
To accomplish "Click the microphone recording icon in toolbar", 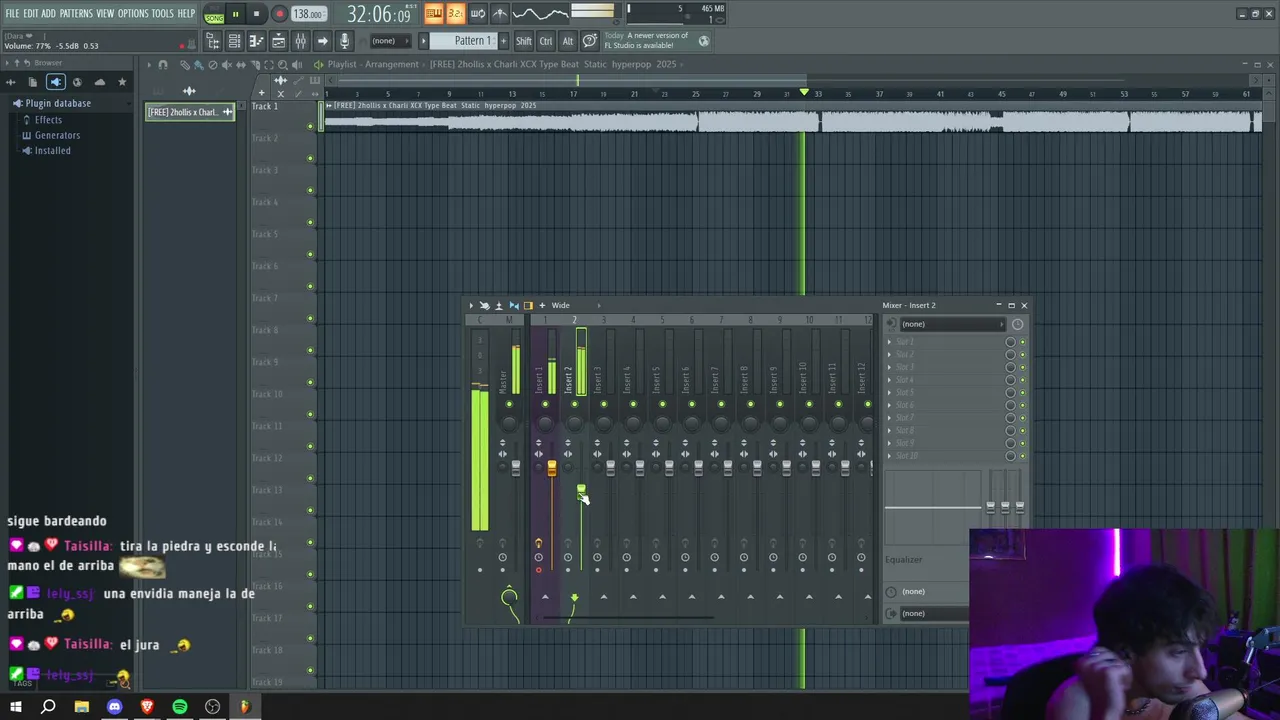I will tap(344, 41).
